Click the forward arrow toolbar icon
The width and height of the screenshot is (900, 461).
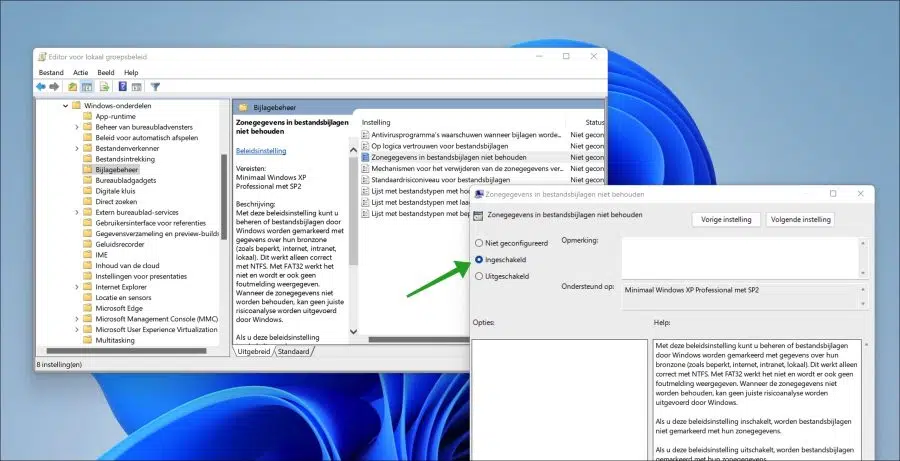55,87
